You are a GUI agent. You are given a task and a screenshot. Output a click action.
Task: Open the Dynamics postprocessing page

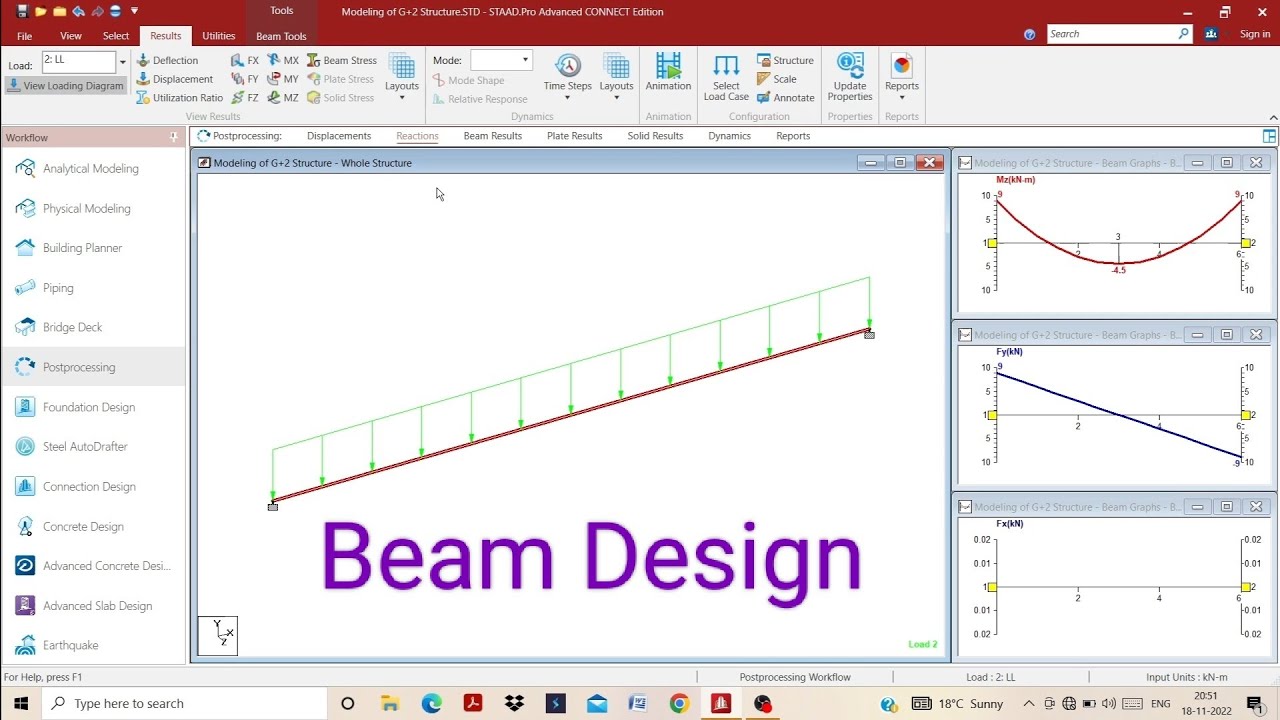tap(729, 136)
